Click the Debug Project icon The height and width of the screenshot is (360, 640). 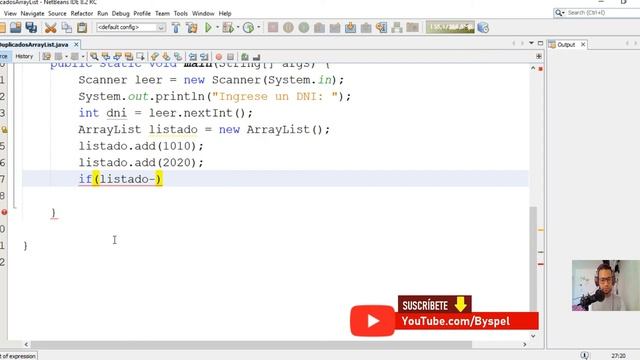point(228,27)
